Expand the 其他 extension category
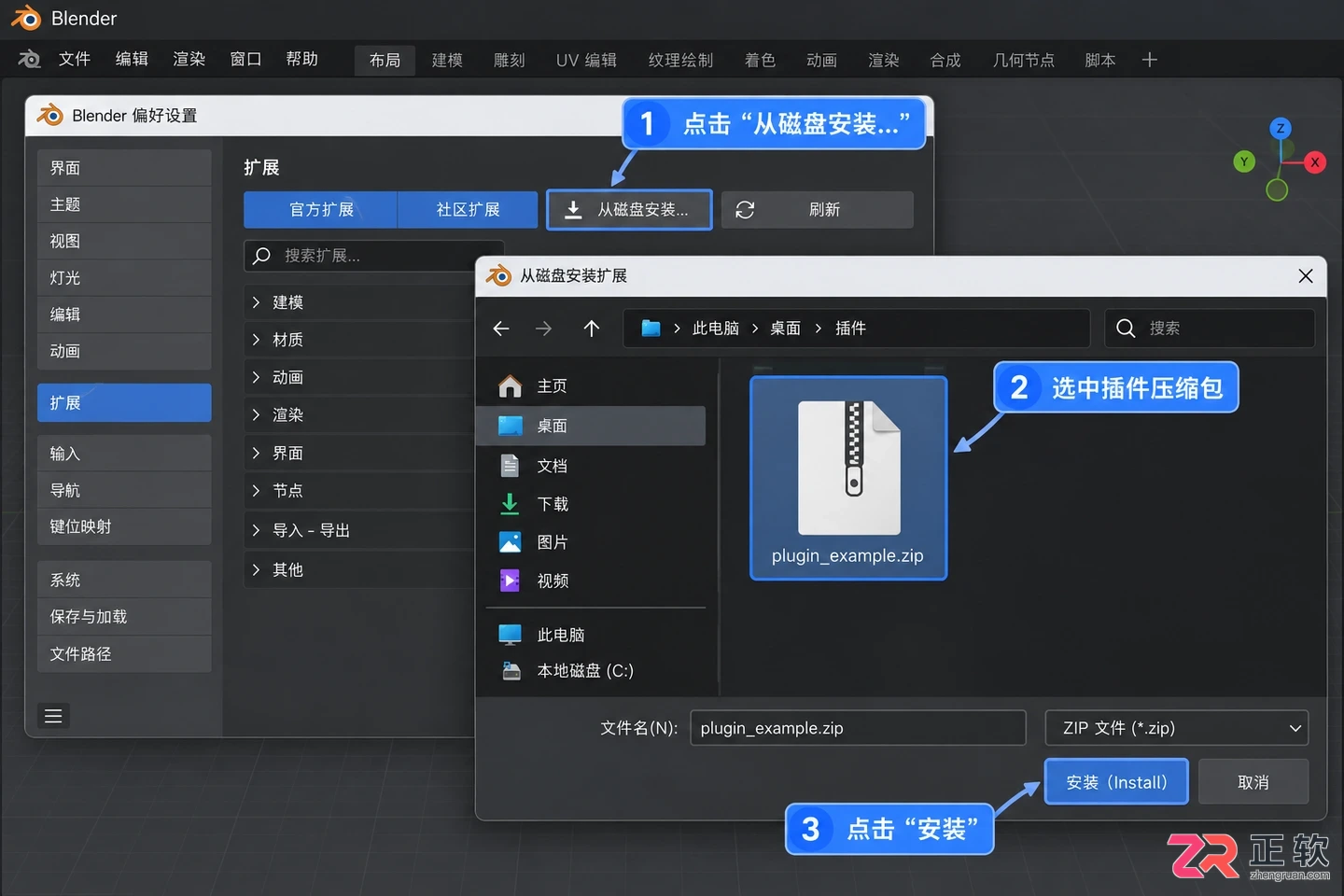Viewport: 1344px width, 896px height. click(256, 569)
